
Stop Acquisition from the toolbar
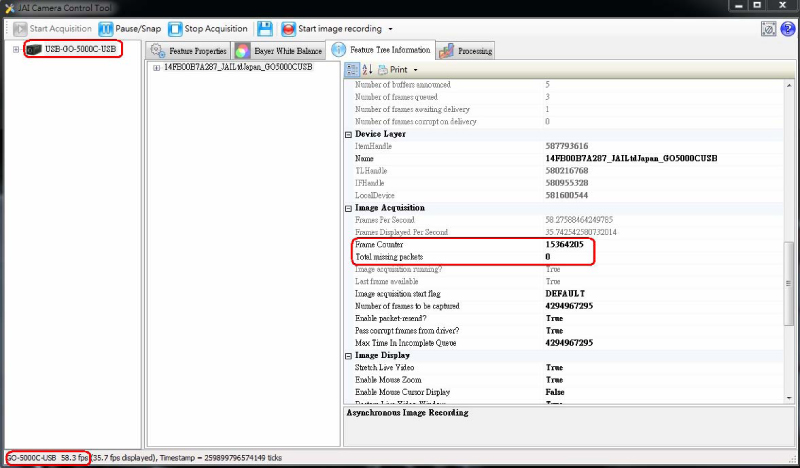click(208, 29)
